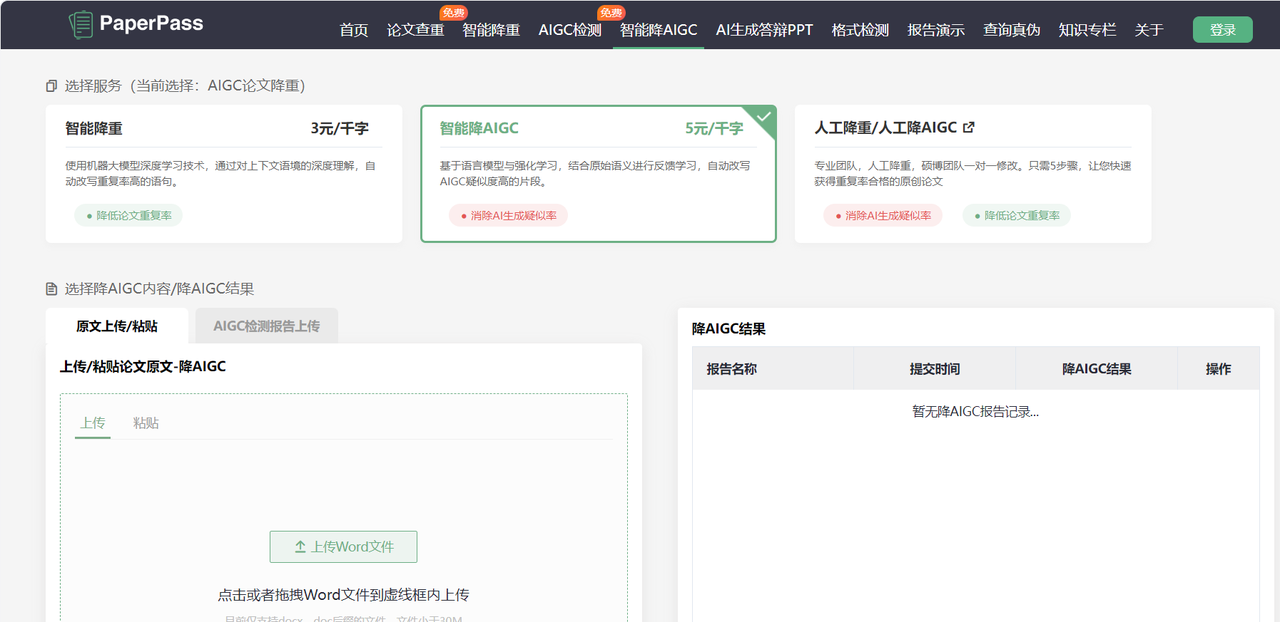
Task: Open the AIGC检测 nav item
Action: 570,30
